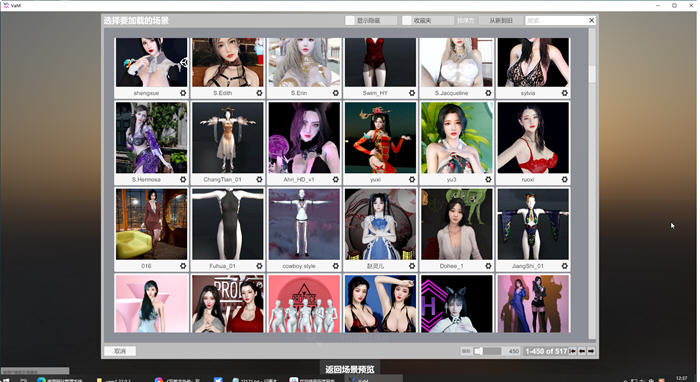Jump to first page arrow
The width and height of the screenshot is (700, 382).
coord(573,351)
